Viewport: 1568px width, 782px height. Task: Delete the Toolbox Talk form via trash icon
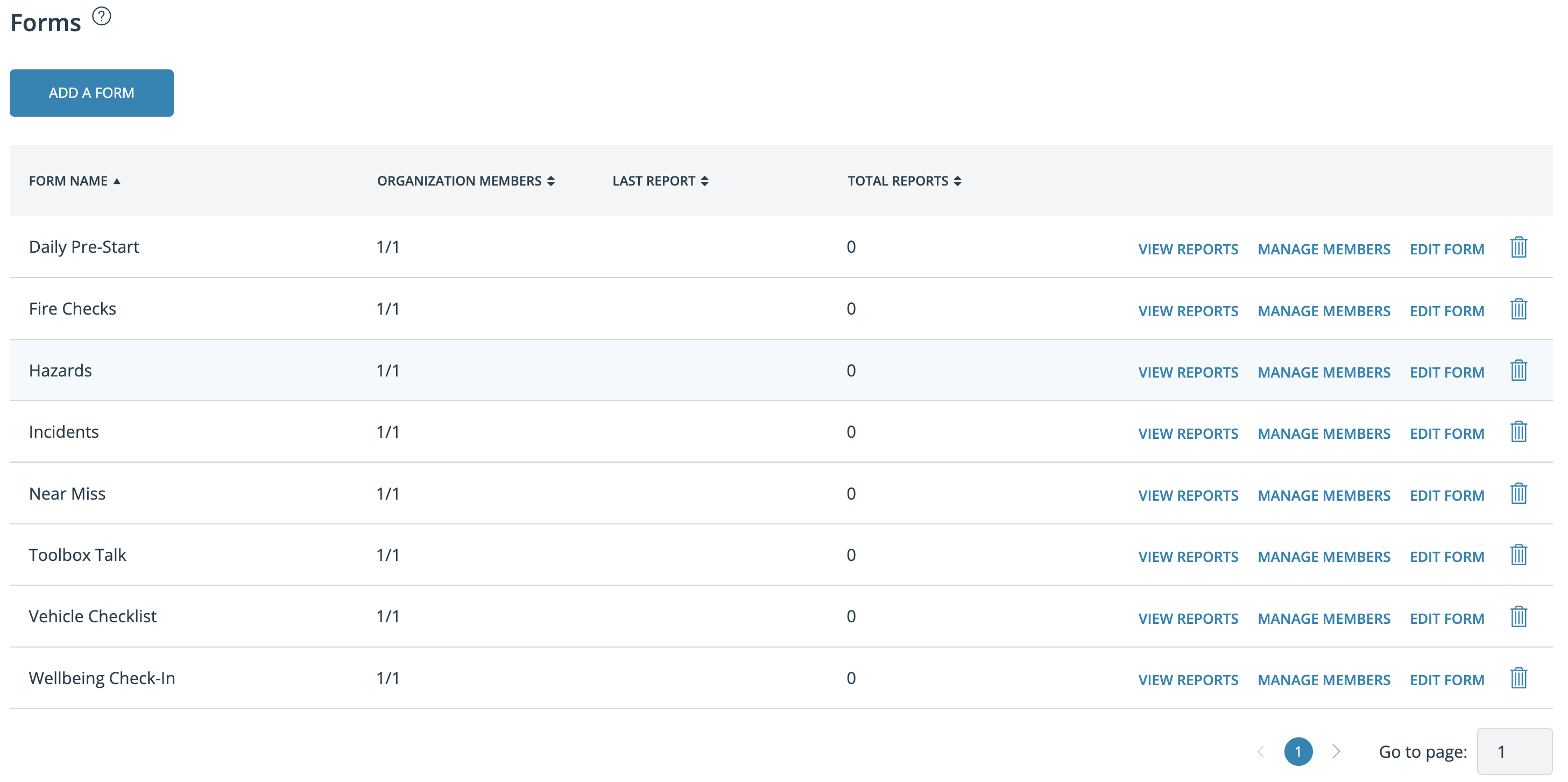point(1518,555)
